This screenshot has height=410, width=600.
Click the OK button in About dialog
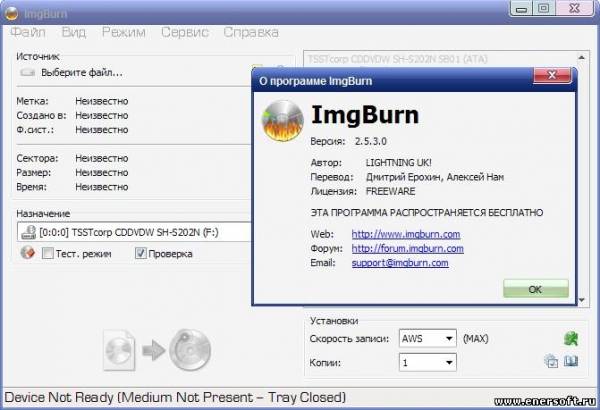click(x=535, y=289)
